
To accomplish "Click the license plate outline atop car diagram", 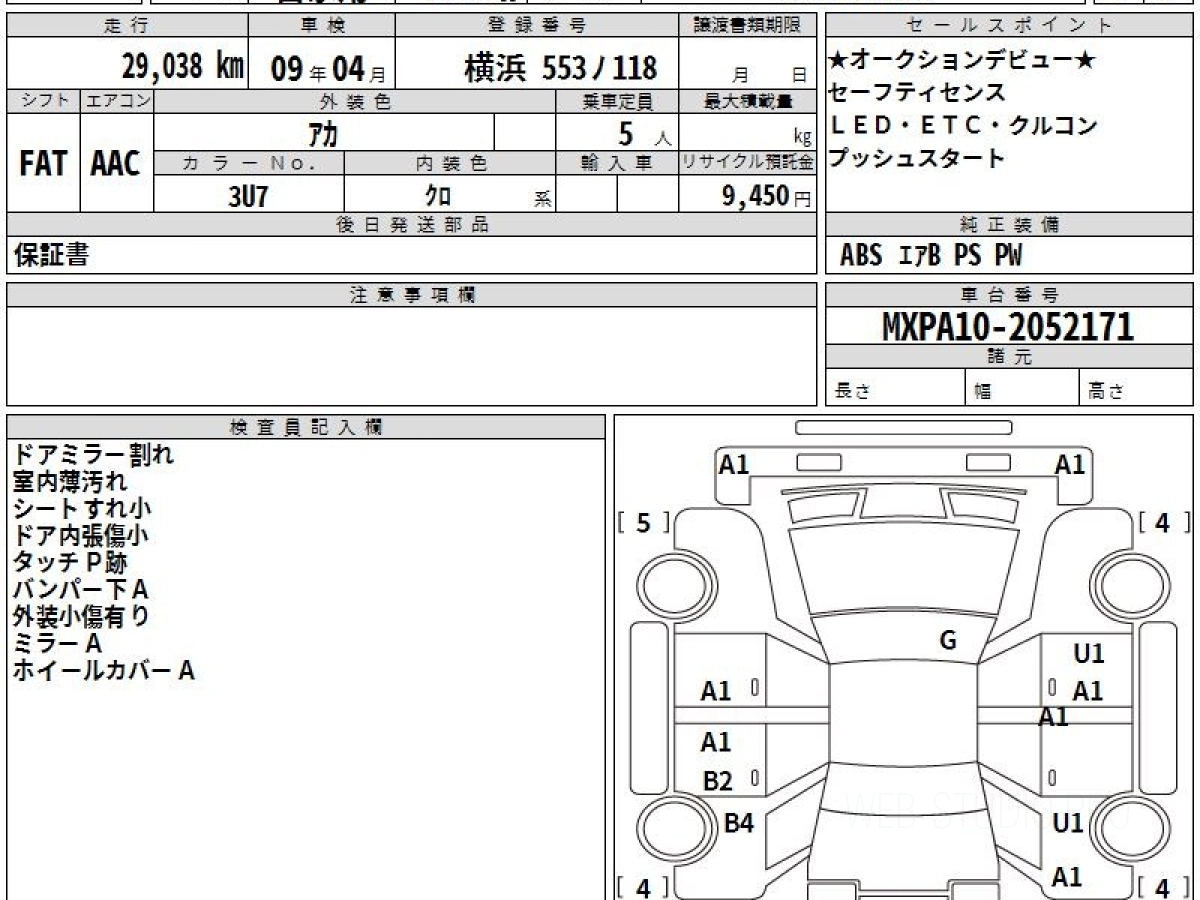I will [903, 428].
